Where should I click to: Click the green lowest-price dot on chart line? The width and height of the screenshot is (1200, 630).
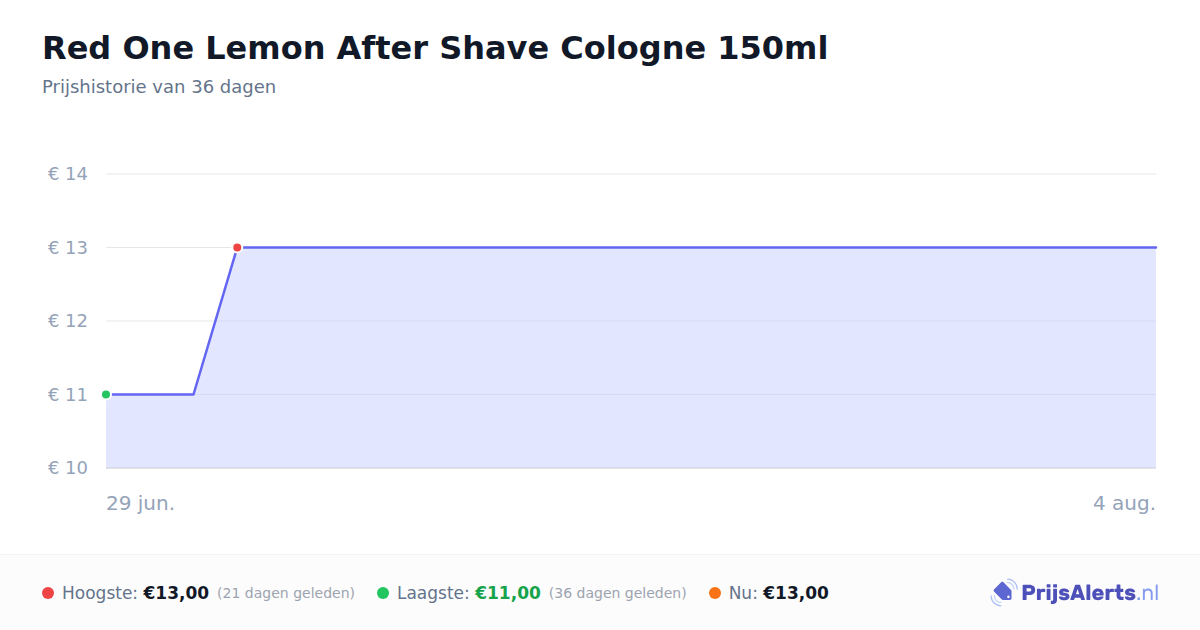(106, 394)
